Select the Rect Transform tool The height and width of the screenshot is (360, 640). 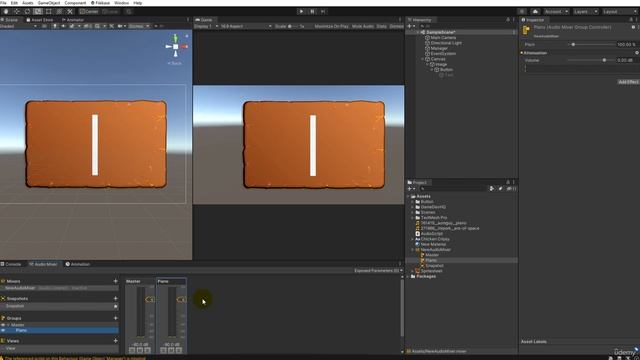click(x=49, y=11)
